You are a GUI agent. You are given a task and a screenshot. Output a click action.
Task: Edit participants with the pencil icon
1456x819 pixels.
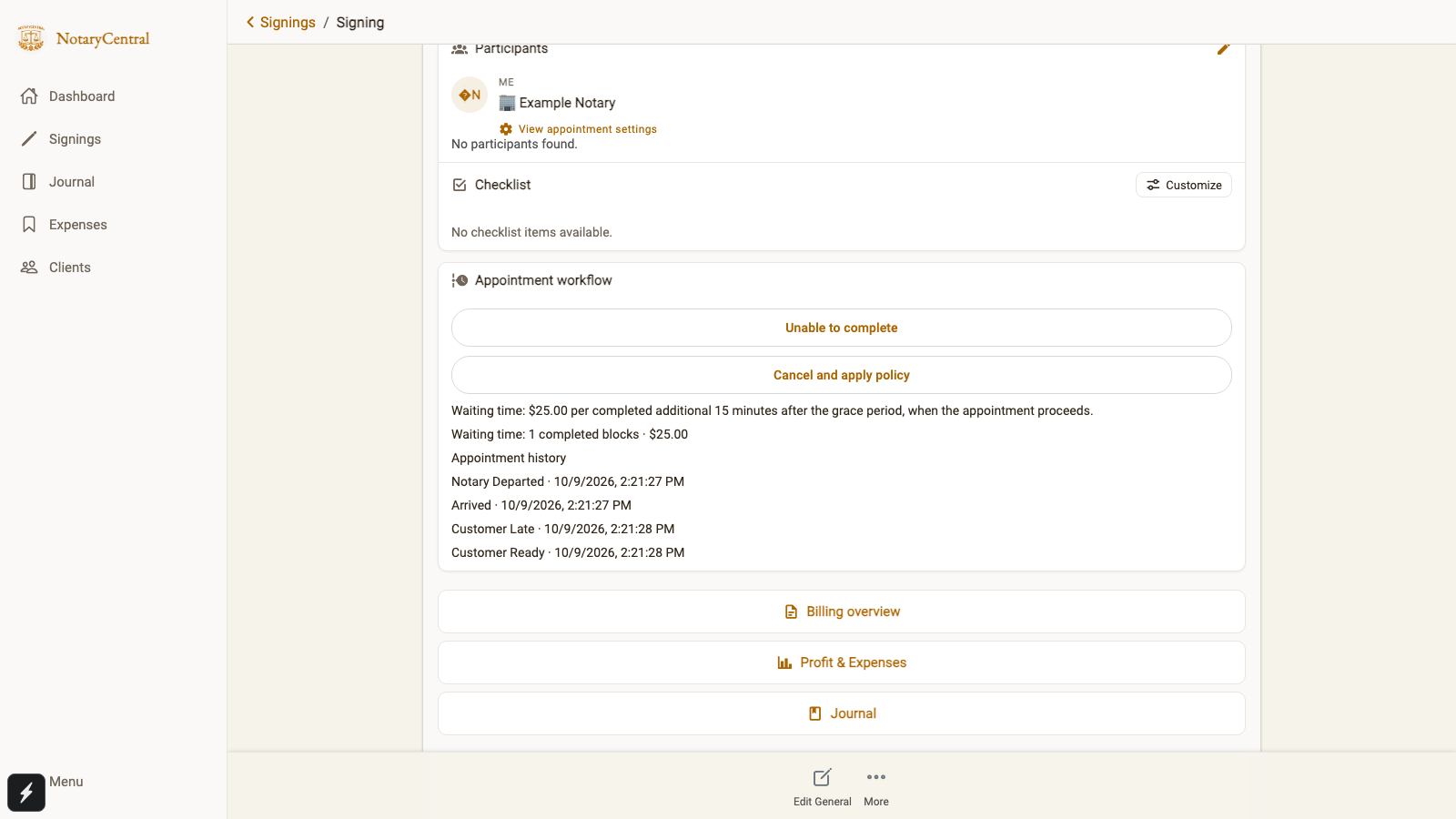click(x=1223, y=49)
